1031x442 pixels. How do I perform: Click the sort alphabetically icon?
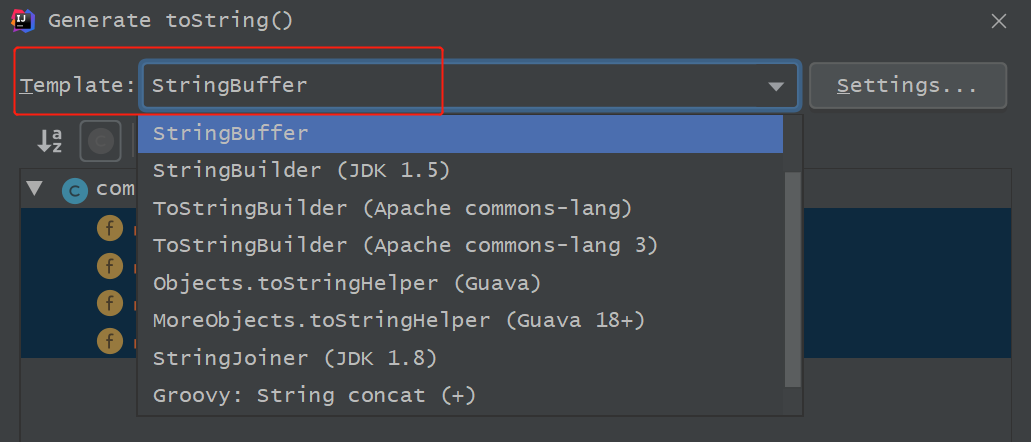(x=50, y=141)
